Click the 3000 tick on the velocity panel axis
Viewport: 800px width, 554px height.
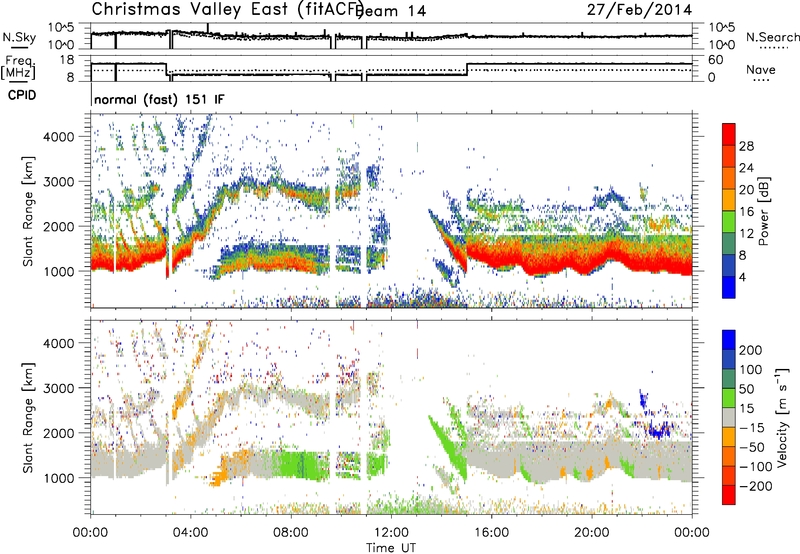58,388
